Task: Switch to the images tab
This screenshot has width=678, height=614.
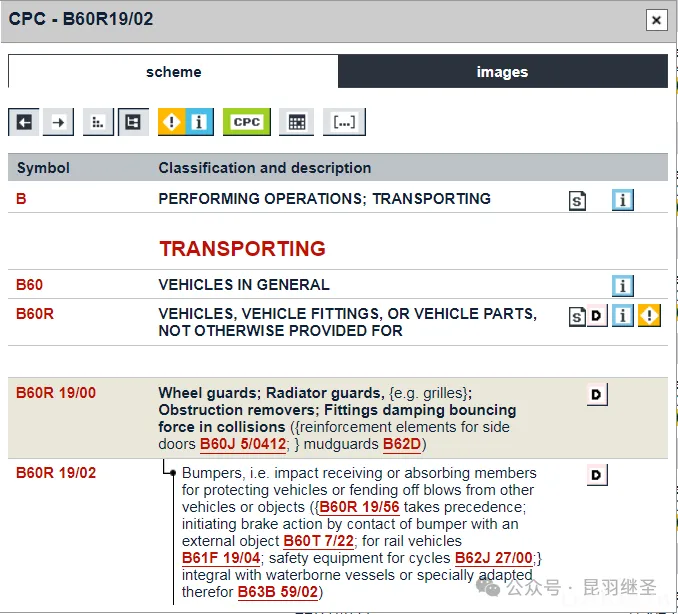Action: pyautogui.click(x=502, y=72)
